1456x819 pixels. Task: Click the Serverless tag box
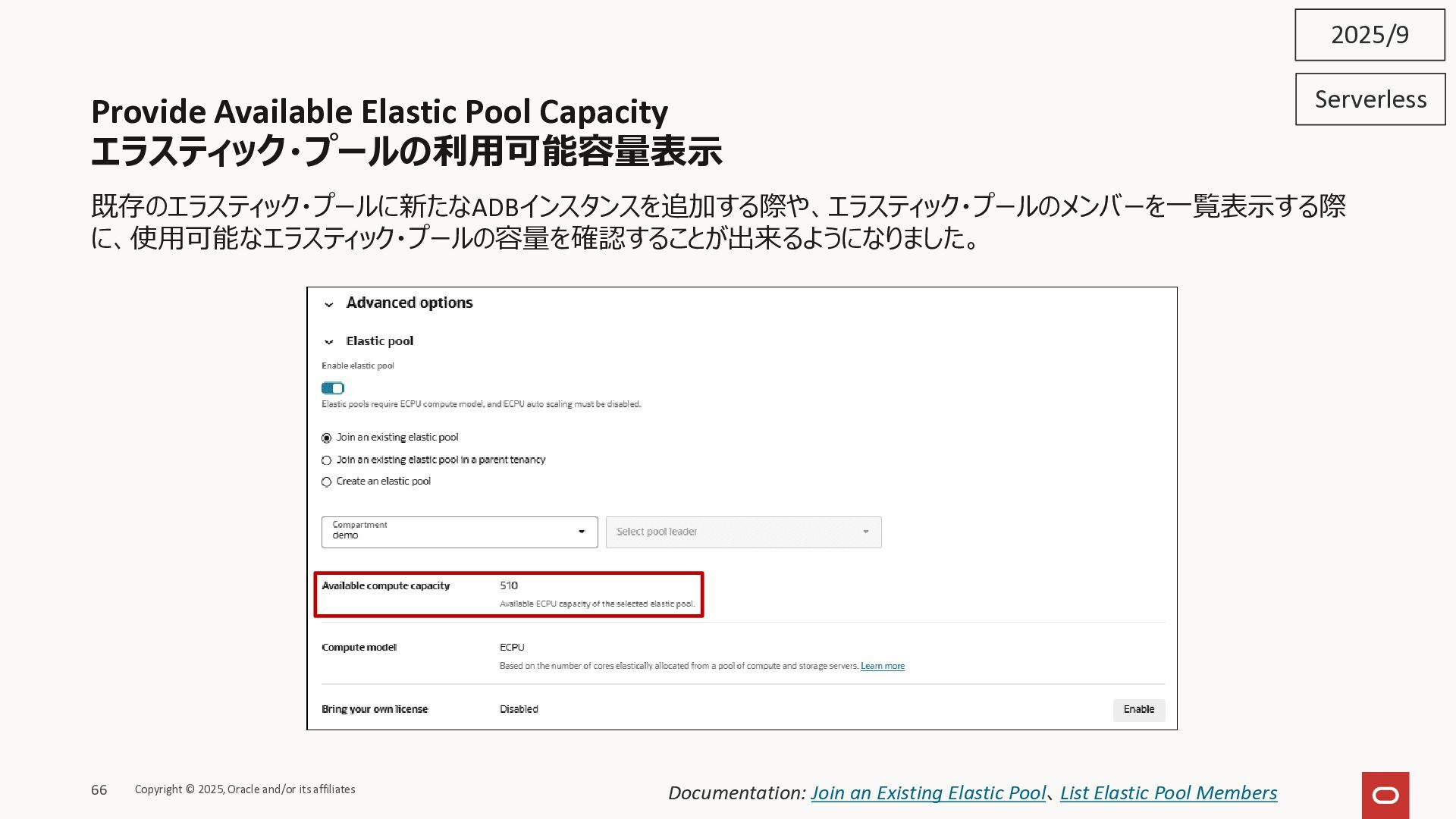click(1370, 99)
